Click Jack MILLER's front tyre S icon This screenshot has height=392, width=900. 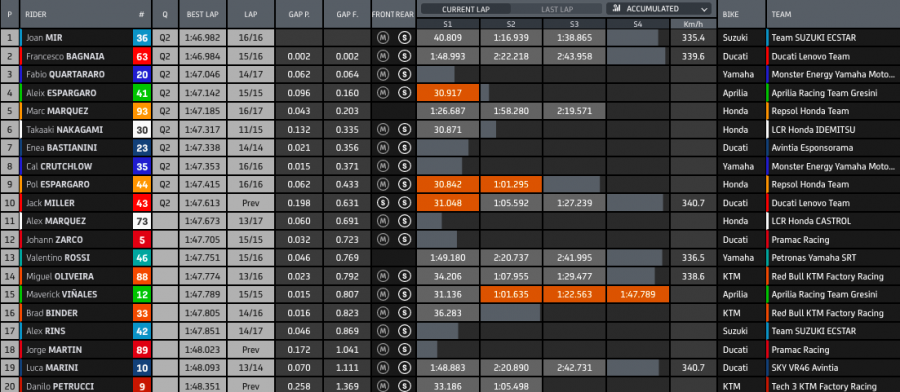coord(382,203)
